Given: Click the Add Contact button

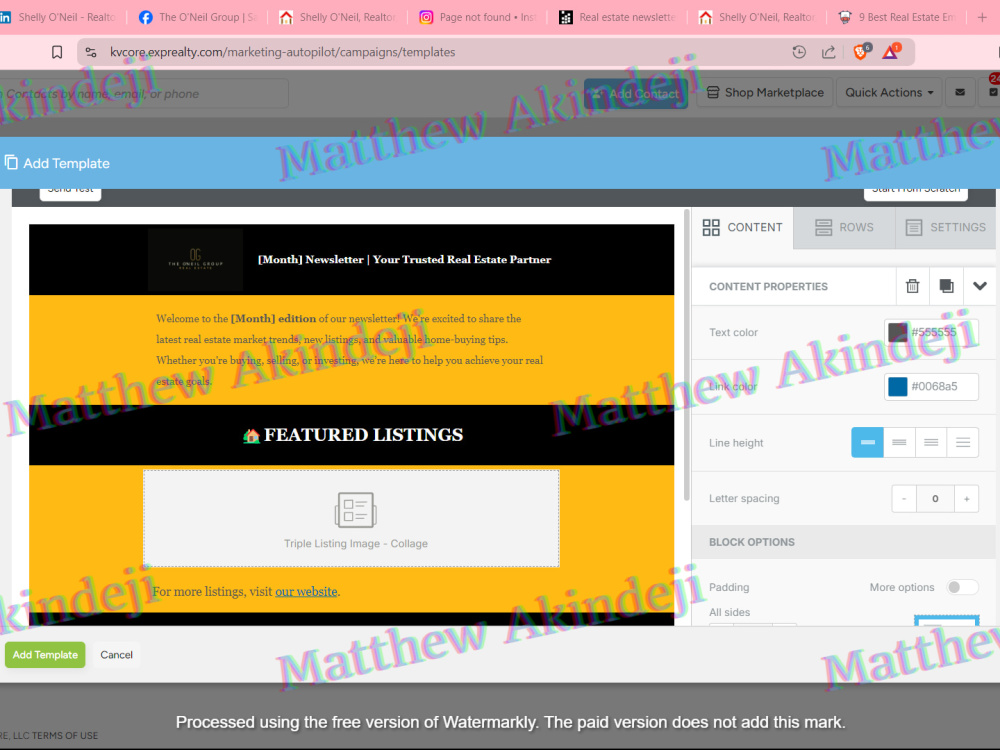Looking at the screenshot, I should tap(636, 94).
